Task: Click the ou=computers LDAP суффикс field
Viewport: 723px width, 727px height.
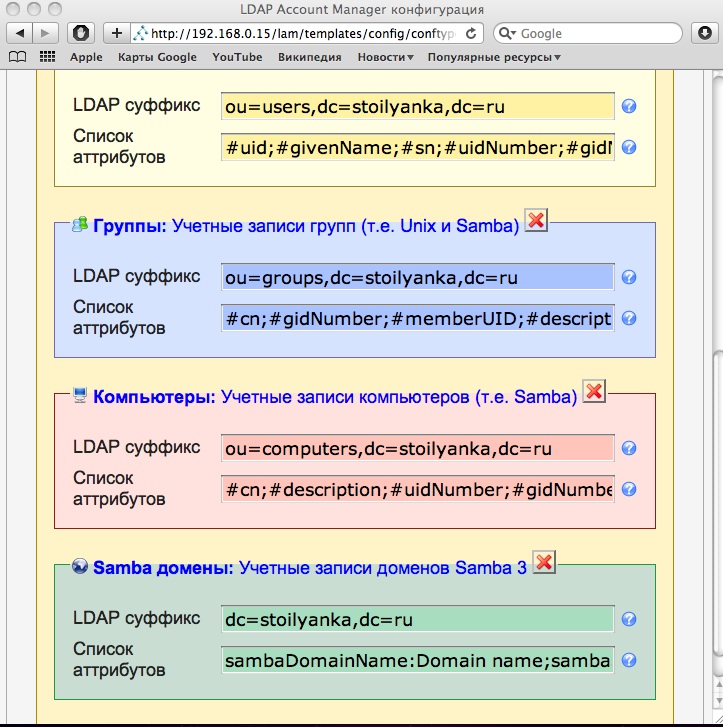Action: tap(417, 449)
